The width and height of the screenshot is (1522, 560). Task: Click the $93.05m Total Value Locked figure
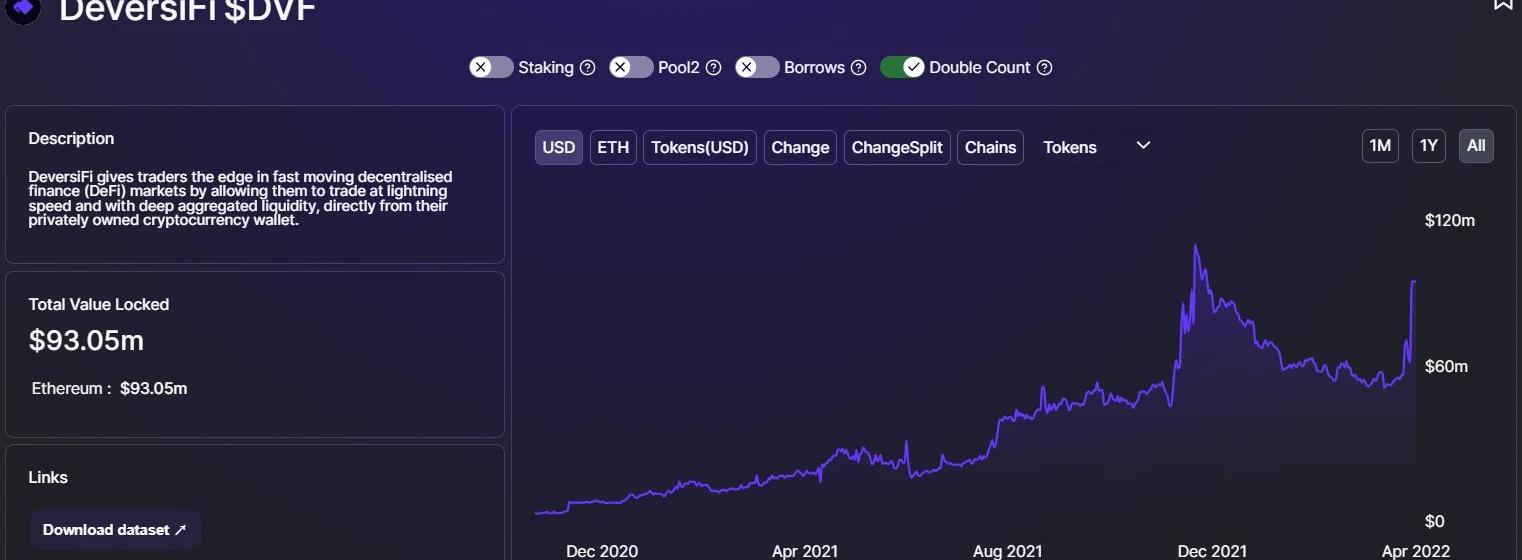pyautogui.click(x=86, y=341)
